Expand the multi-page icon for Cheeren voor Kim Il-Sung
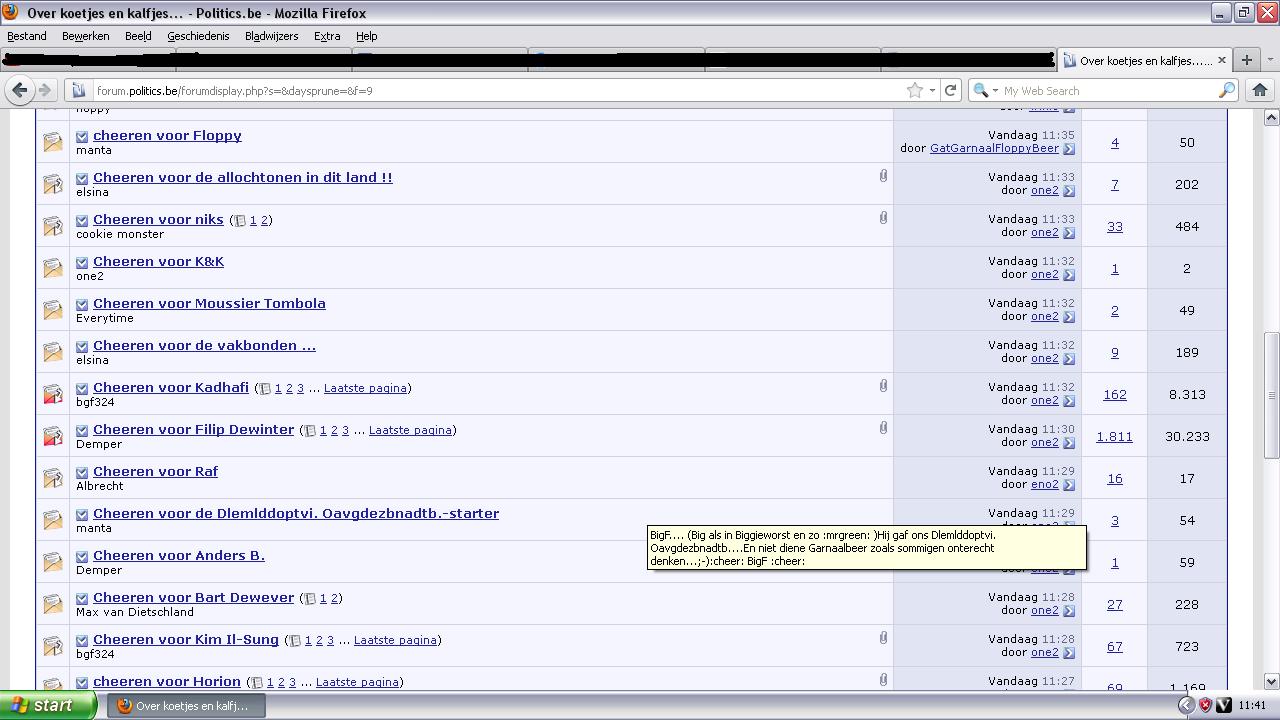The image size is (1280, 720). pyautogui.click(x=295, y=641)
